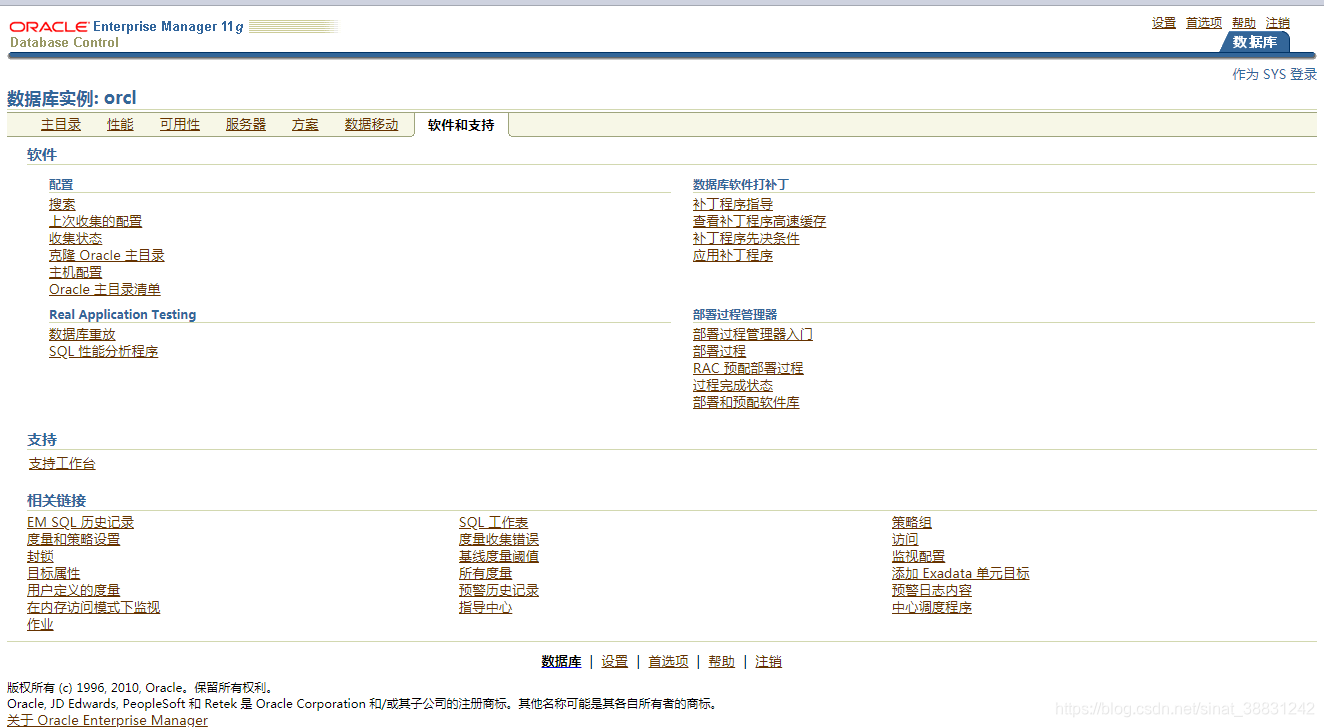Image resolution: width=1324 pixels, height=727 pixels.
Task: Click 用户定义的度量 link
Action: [x=73, y=590]
